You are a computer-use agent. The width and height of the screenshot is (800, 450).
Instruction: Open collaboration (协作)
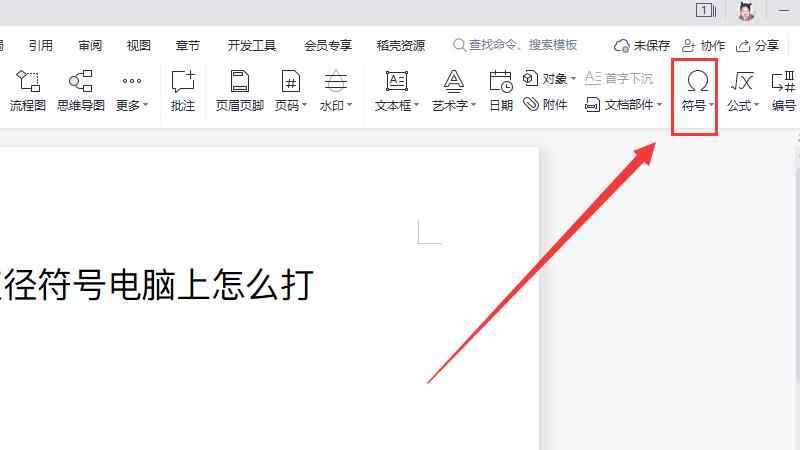pos(703,46)
